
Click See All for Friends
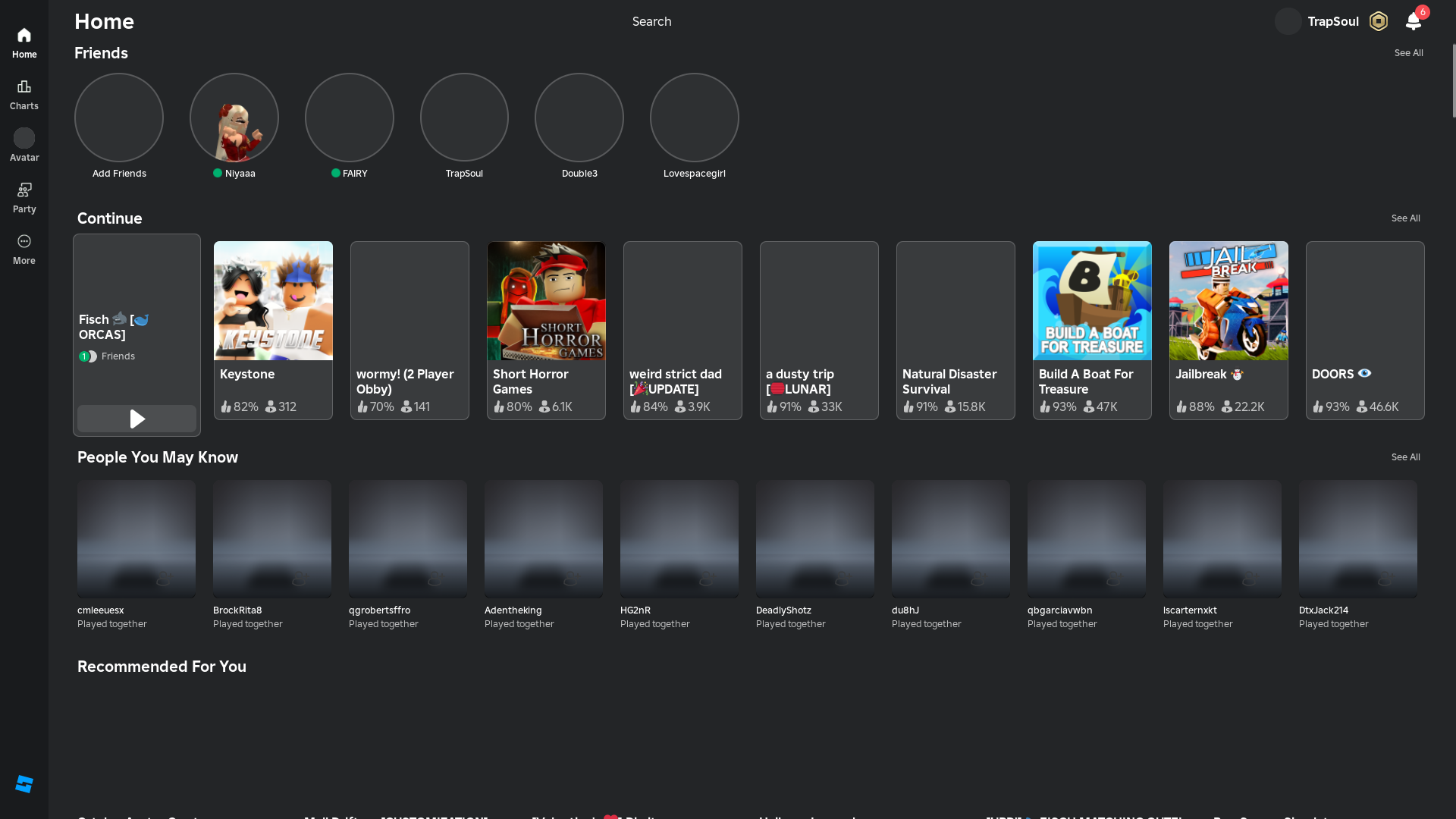point(1408,53)
